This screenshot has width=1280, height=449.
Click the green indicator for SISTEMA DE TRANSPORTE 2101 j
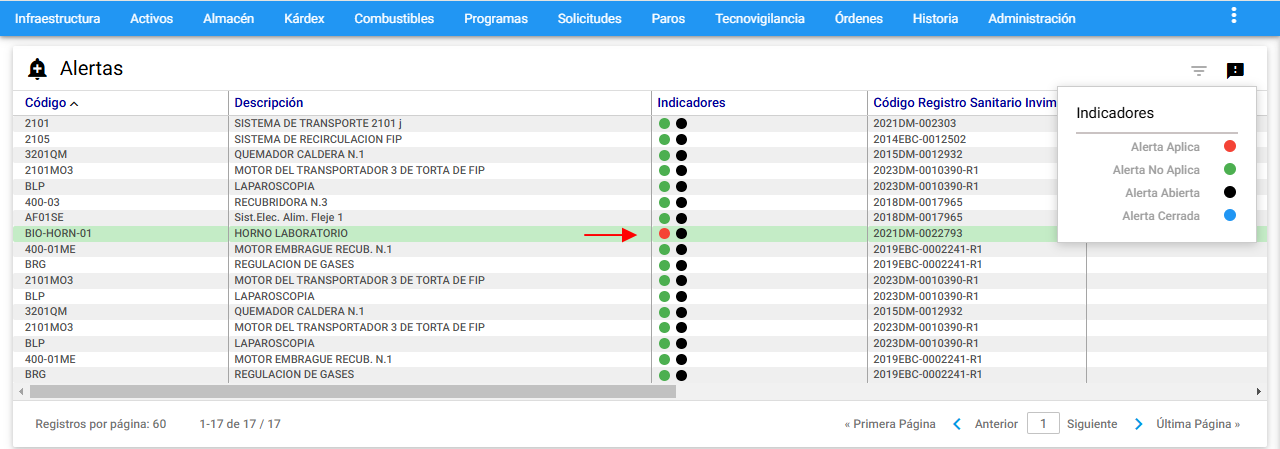tap(665, 124)
